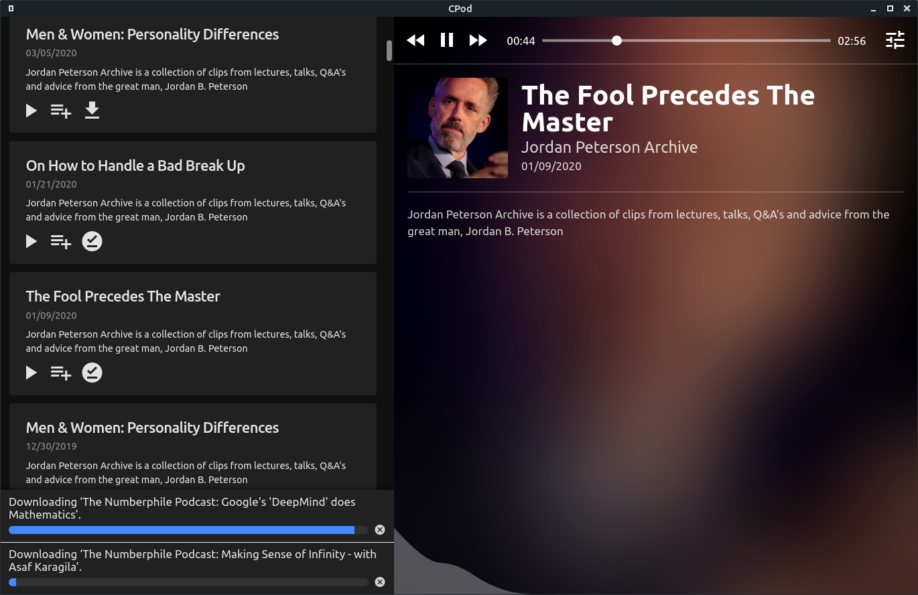This screenshot has width=918, height=595.
Task: Play On How to Handle a Bad Break Up
Action: (x=31, y=241)
